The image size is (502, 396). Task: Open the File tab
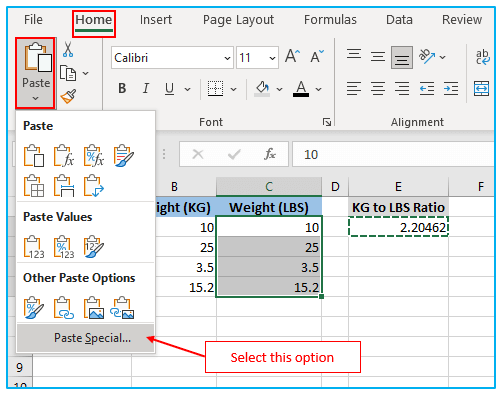(33, 20)
